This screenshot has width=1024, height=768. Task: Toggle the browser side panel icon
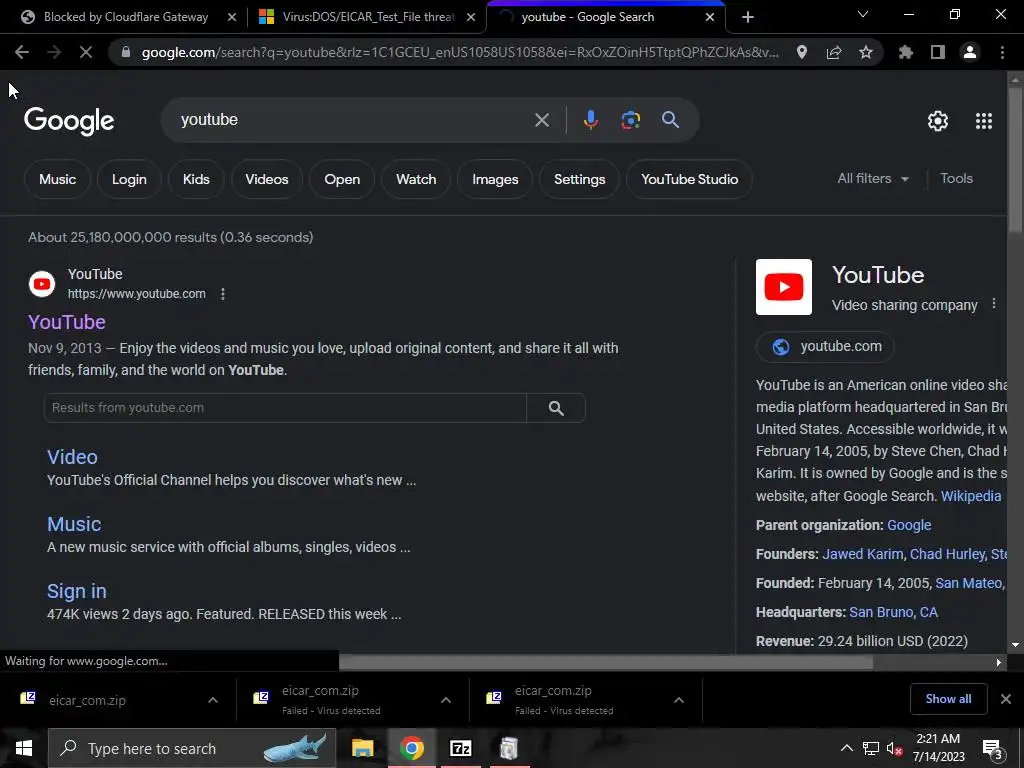pyautogui.click(x=938, y=52)
